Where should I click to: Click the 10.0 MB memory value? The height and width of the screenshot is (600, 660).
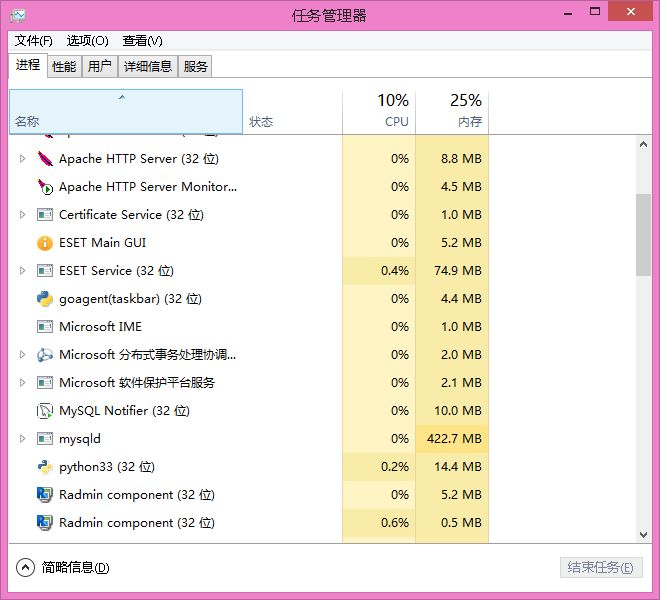[x=458, y=411]
